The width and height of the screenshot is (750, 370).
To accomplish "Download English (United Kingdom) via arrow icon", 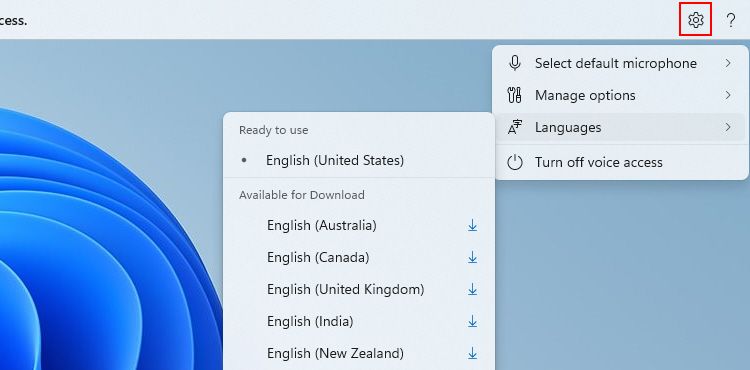I will (473, 289).
